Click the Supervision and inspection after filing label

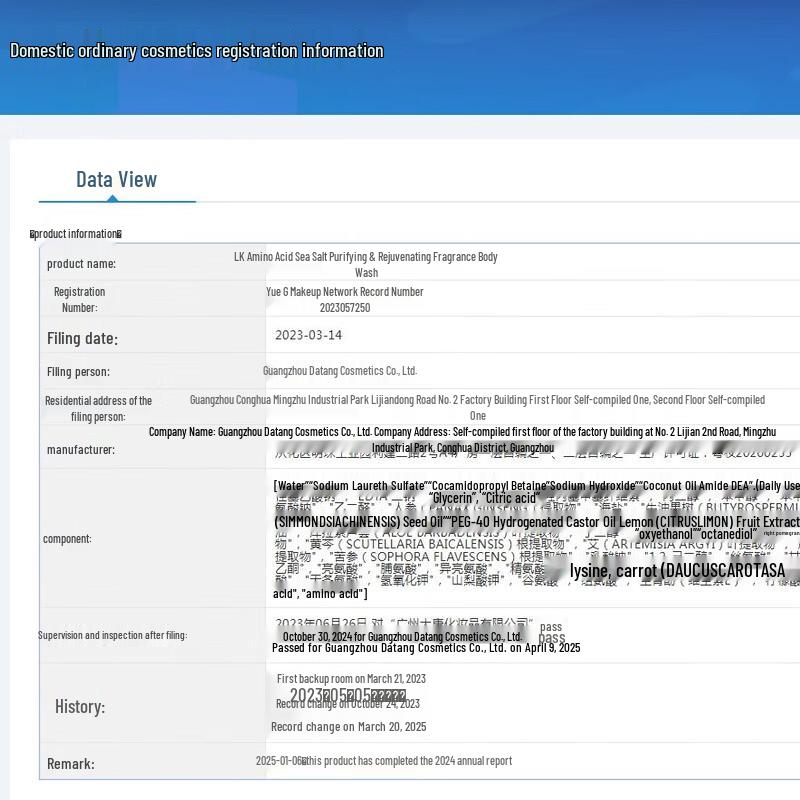(x=112, y=635)
